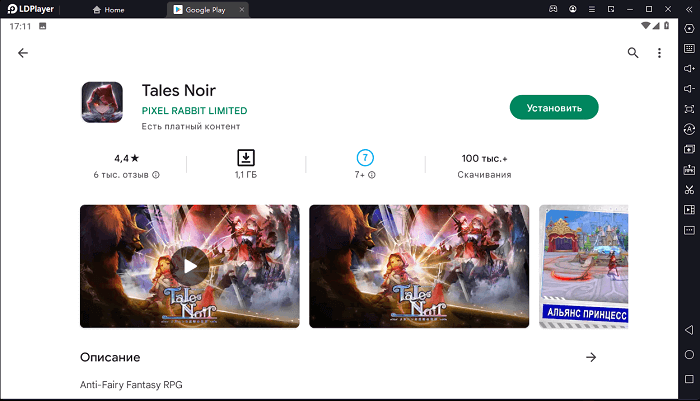
Task: Toggle fullscreen from the sidebar
Action: click(689, 109)
